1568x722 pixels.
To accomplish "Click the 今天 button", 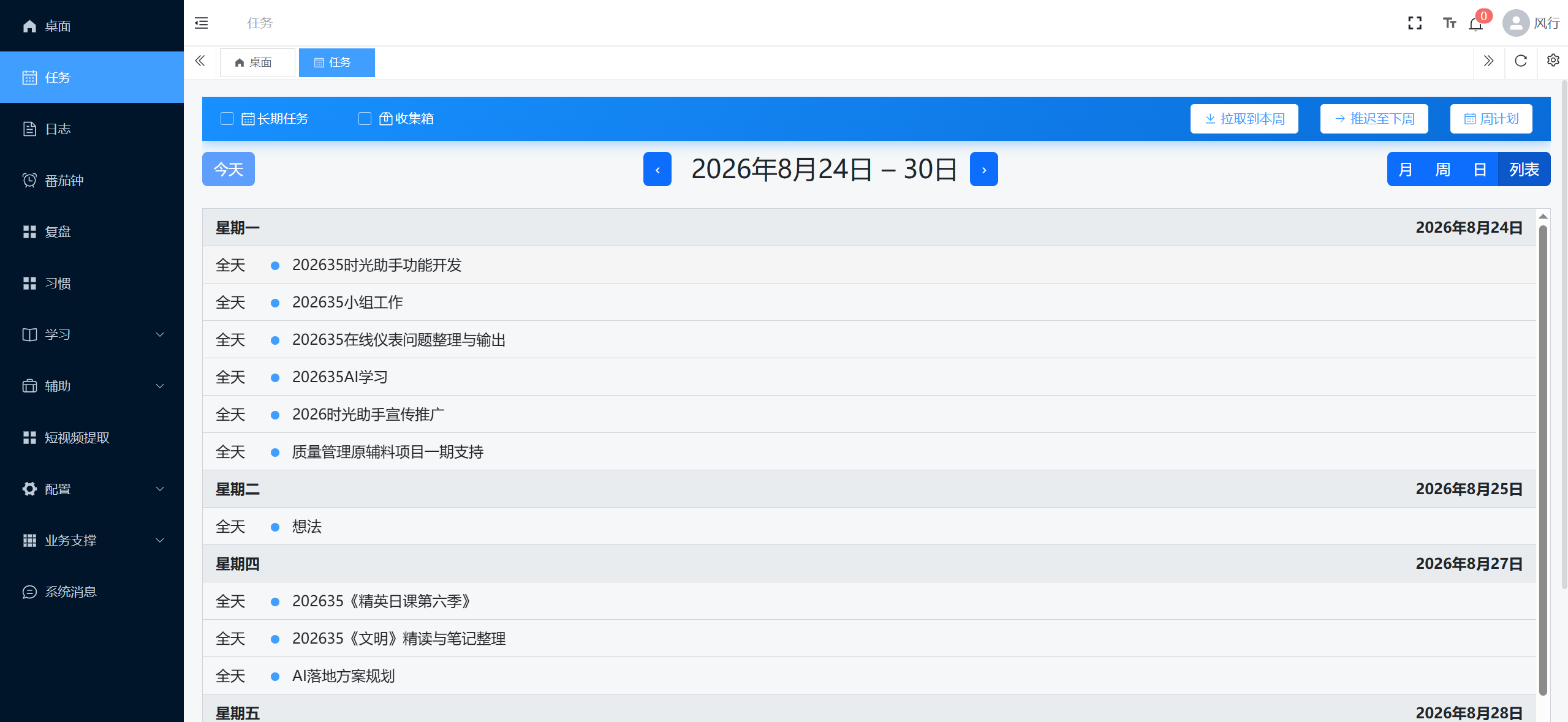I will pyautogui.click(x=229, y=169).
